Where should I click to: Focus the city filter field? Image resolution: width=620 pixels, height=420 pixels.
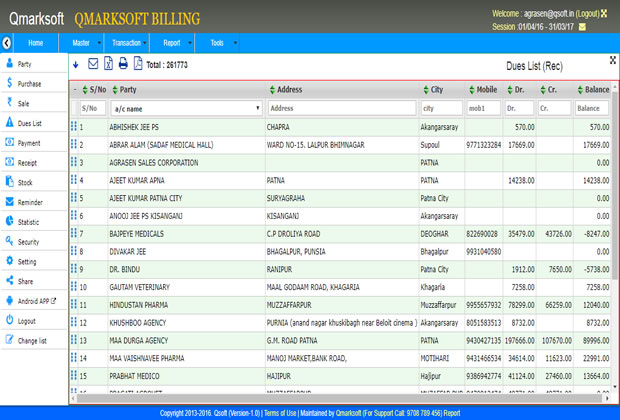[442, 108]
